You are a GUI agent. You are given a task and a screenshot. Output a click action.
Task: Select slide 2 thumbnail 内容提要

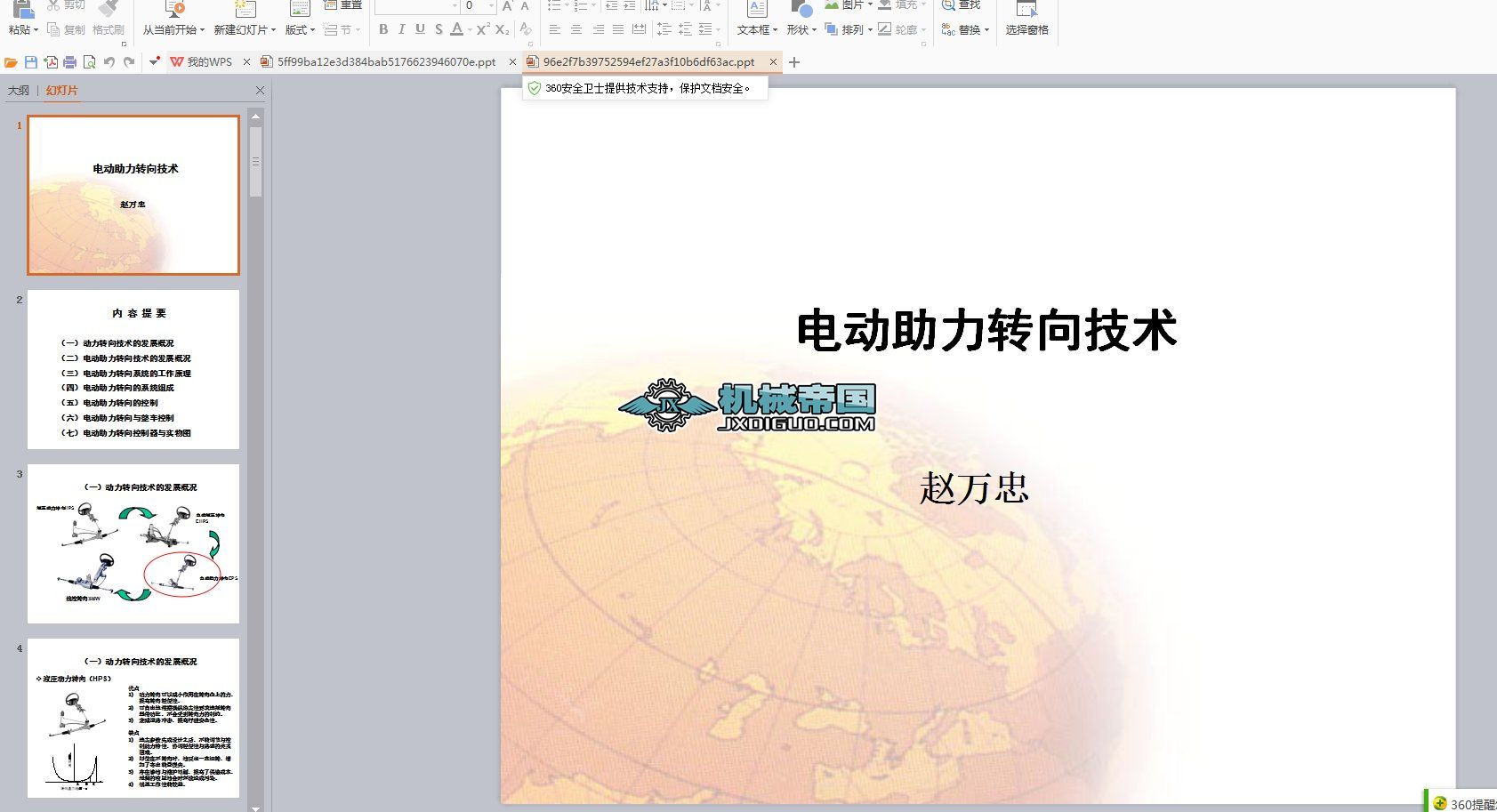(133, 369)
